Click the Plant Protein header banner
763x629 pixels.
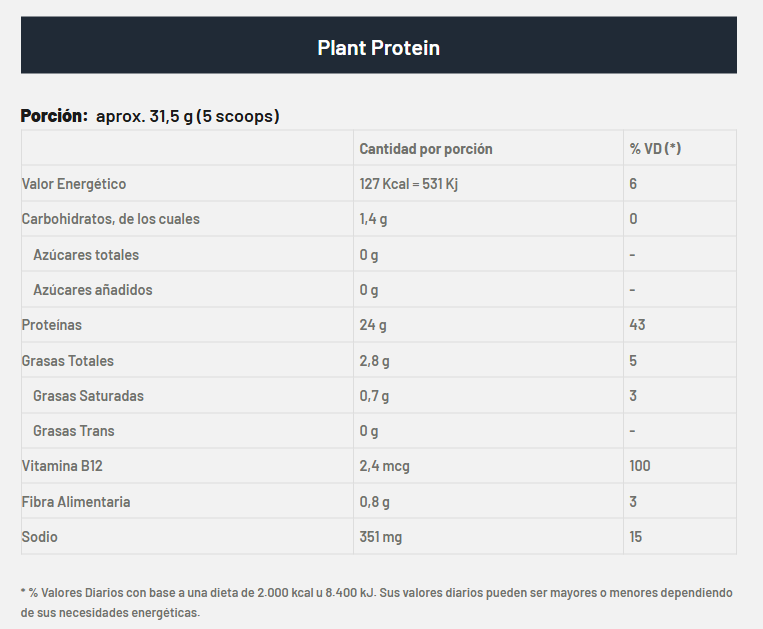(x=378, y=47)
